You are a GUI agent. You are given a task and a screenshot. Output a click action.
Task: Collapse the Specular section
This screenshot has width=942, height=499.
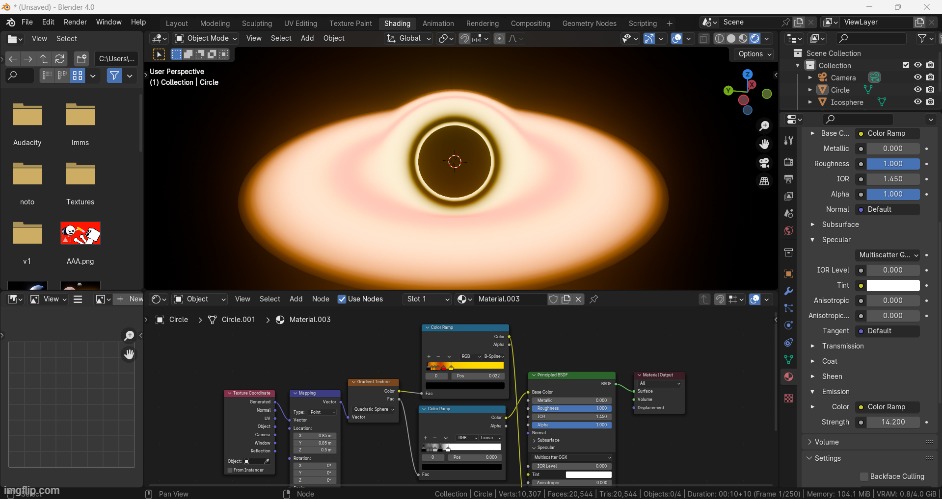pyautogui.click(x=836, y=240)
